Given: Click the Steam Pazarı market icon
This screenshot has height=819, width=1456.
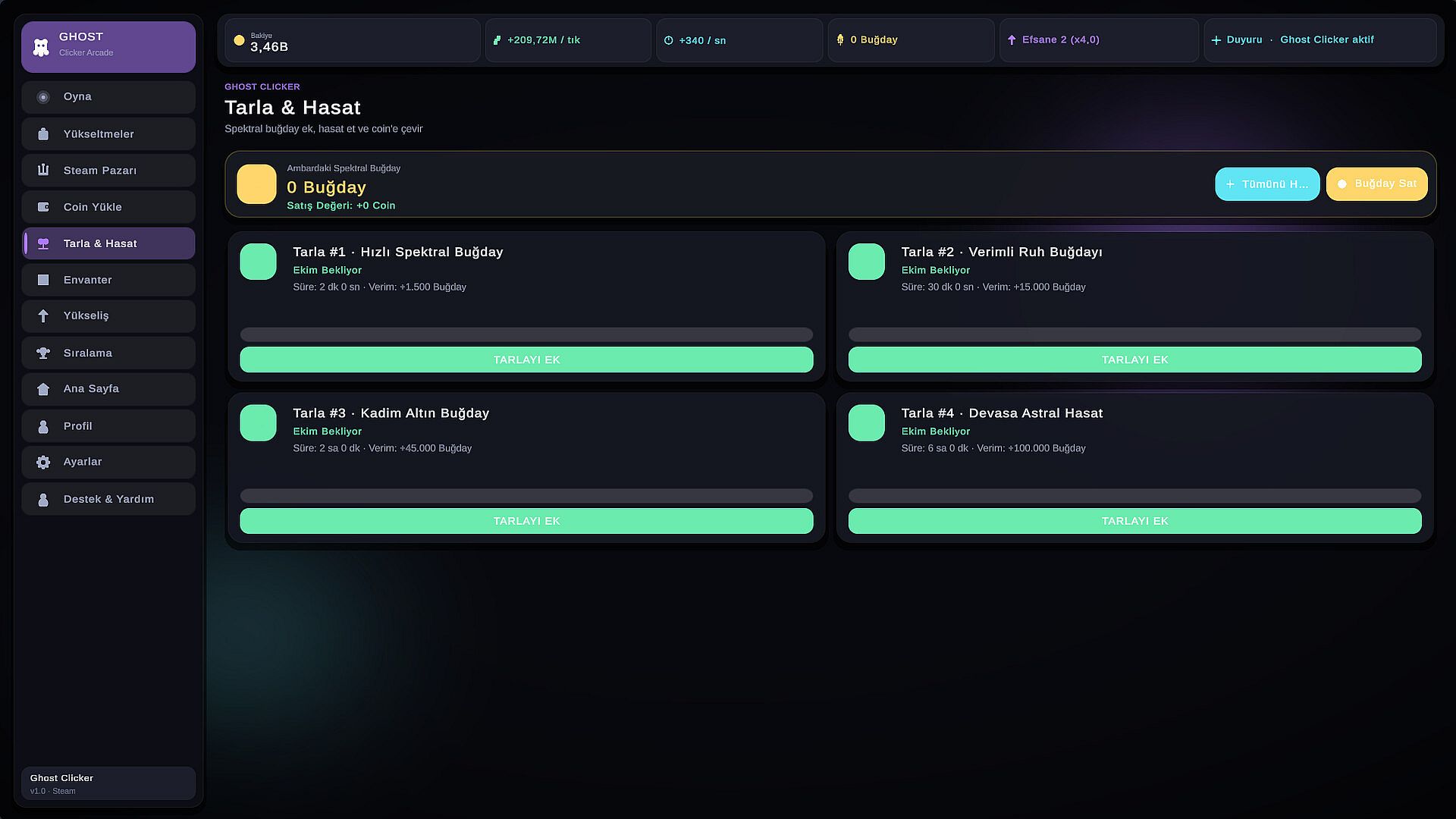Looking at the screenshot, I should coord(43,170).
